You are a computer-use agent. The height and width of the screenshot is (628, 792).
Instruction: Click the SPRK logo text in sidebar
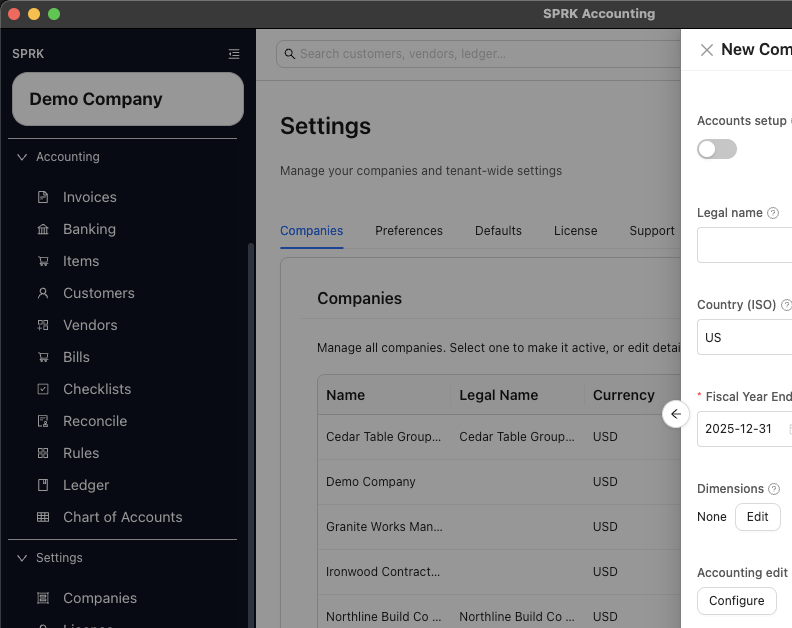(28, 54)
